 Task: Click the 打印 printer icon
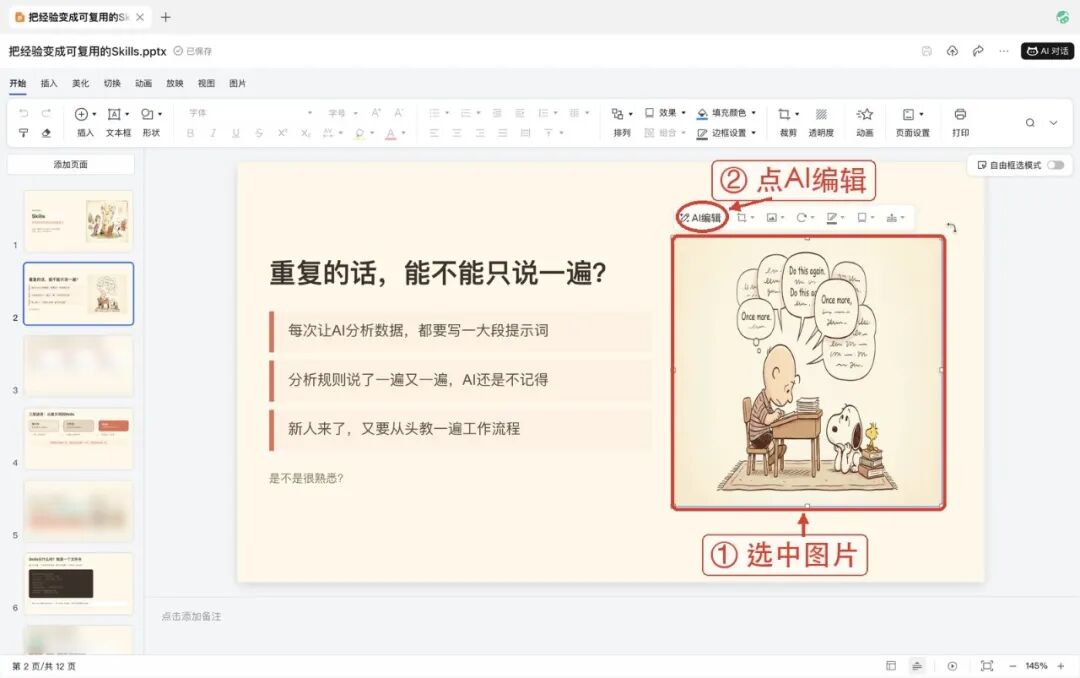click(960, 114)
